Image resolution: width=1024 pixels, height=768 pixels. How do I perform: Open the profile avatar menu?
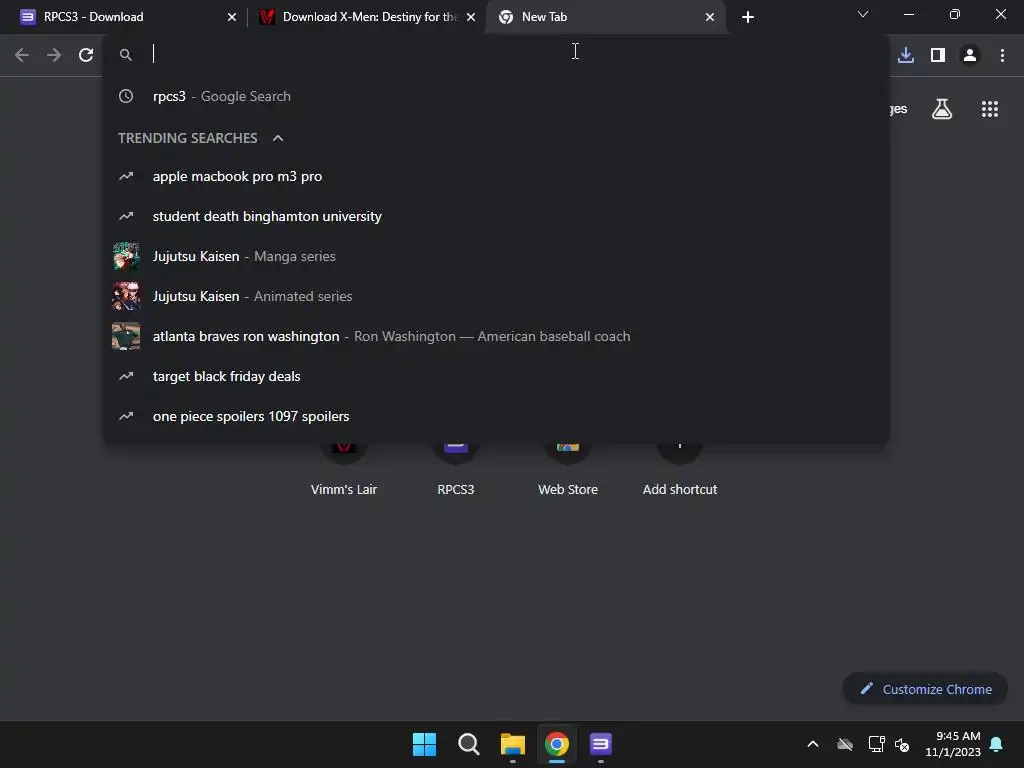click(970, 55)
